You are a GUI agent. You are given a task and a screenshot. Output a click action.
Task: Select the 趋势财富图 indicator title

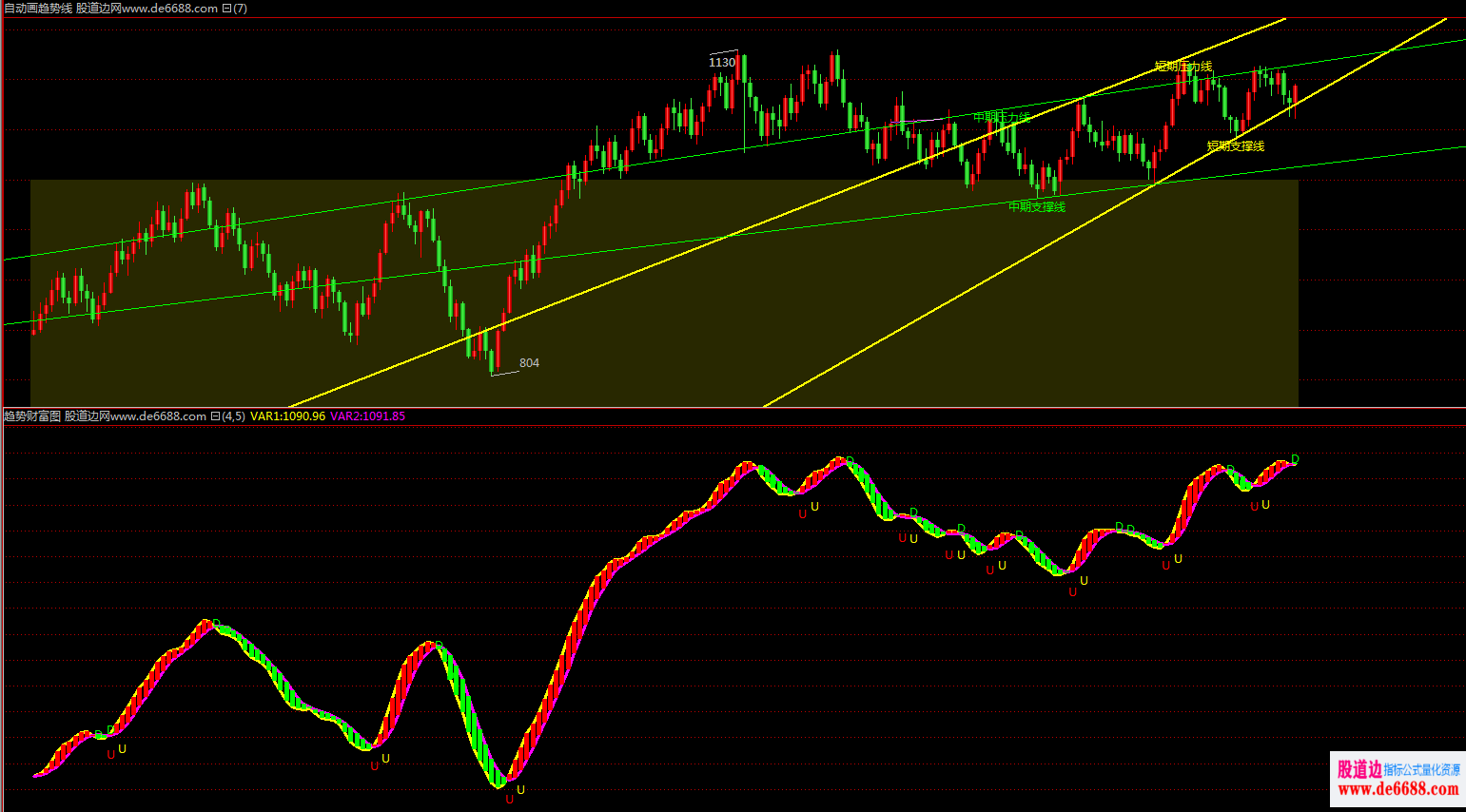pos(32,416)
